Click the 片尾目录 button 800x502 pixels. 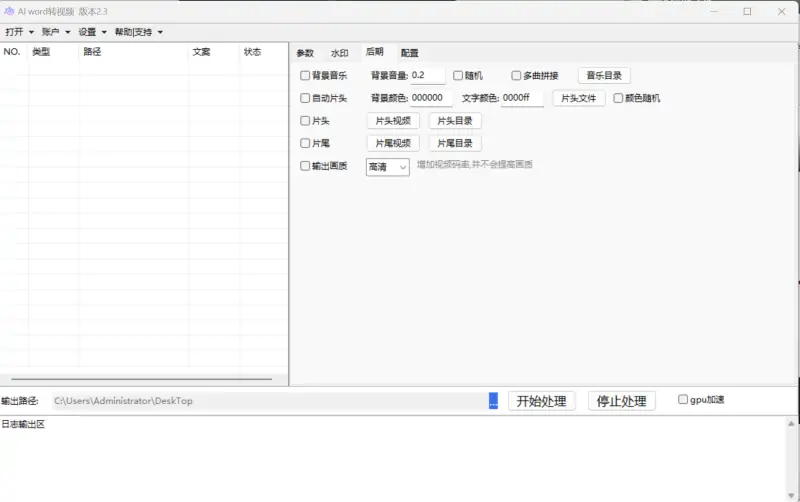pos(455,143)
